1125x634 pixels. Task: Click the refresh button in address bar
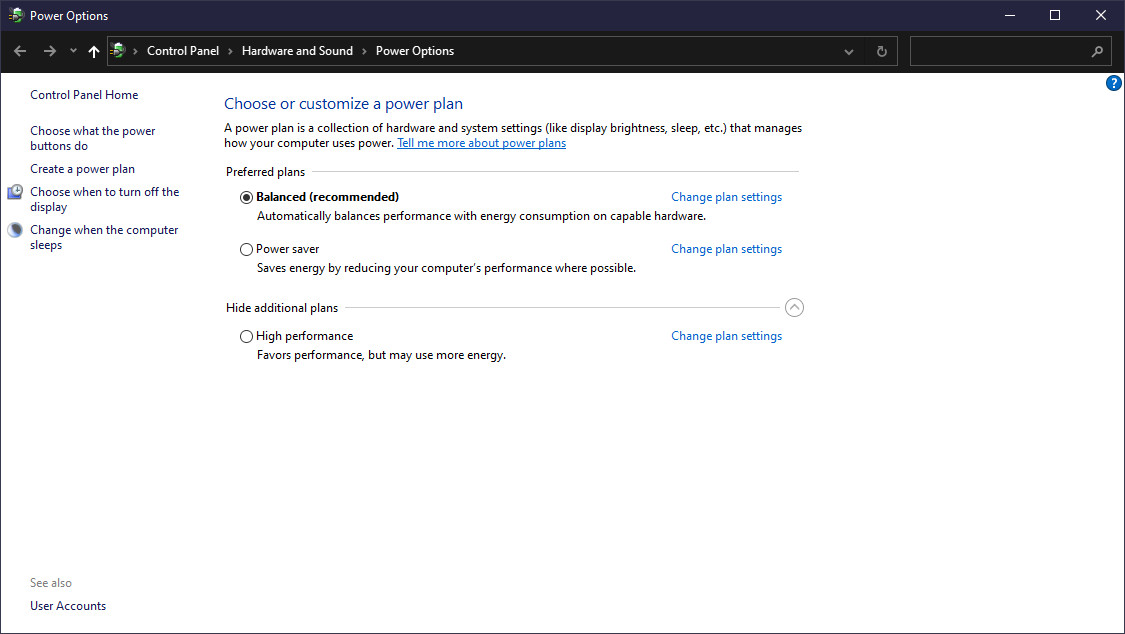[881, 51]
